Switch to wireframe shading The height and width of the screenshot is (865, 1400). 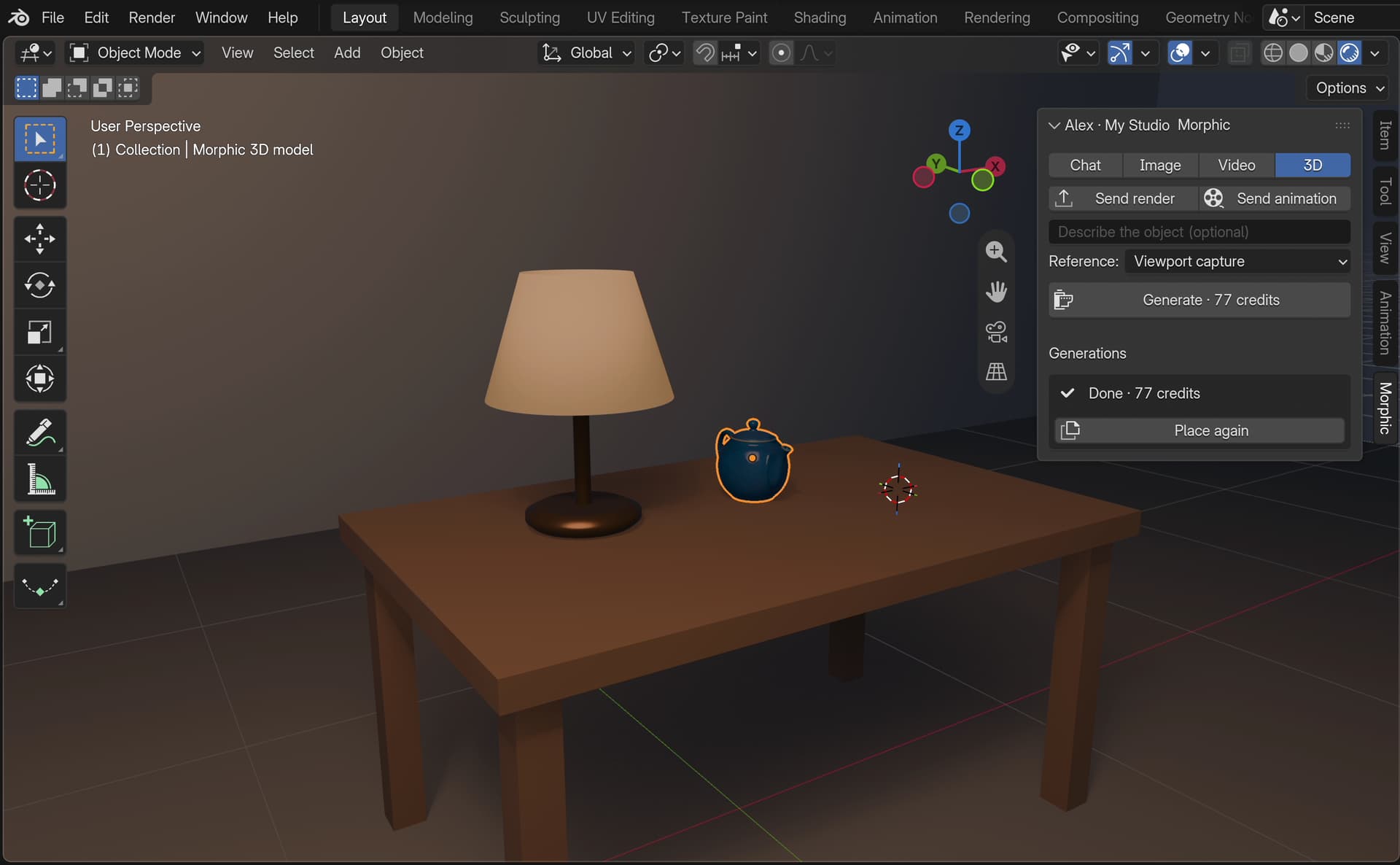pos(1273,53)
